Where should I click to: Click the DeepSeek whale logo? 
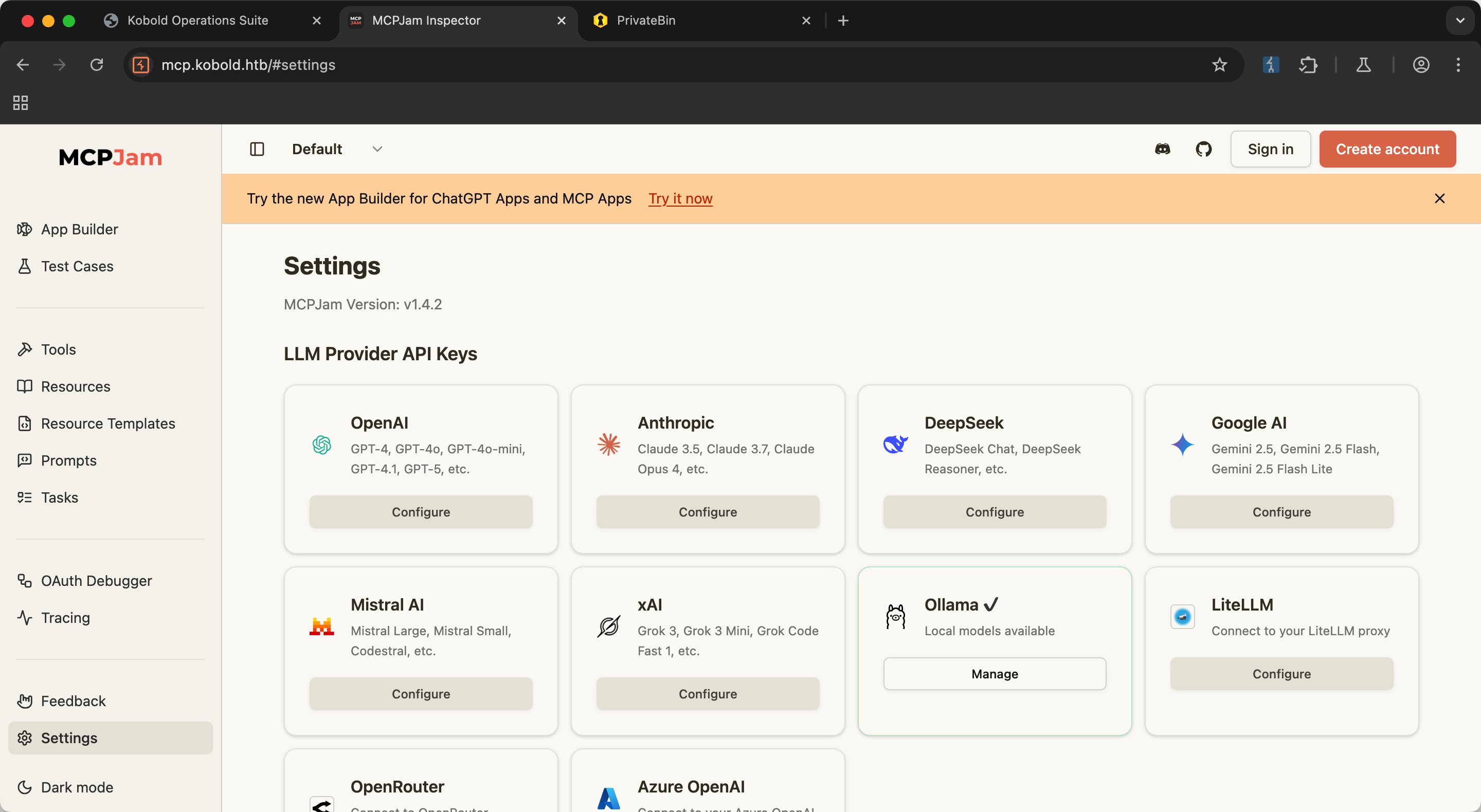tap(896, 445)
